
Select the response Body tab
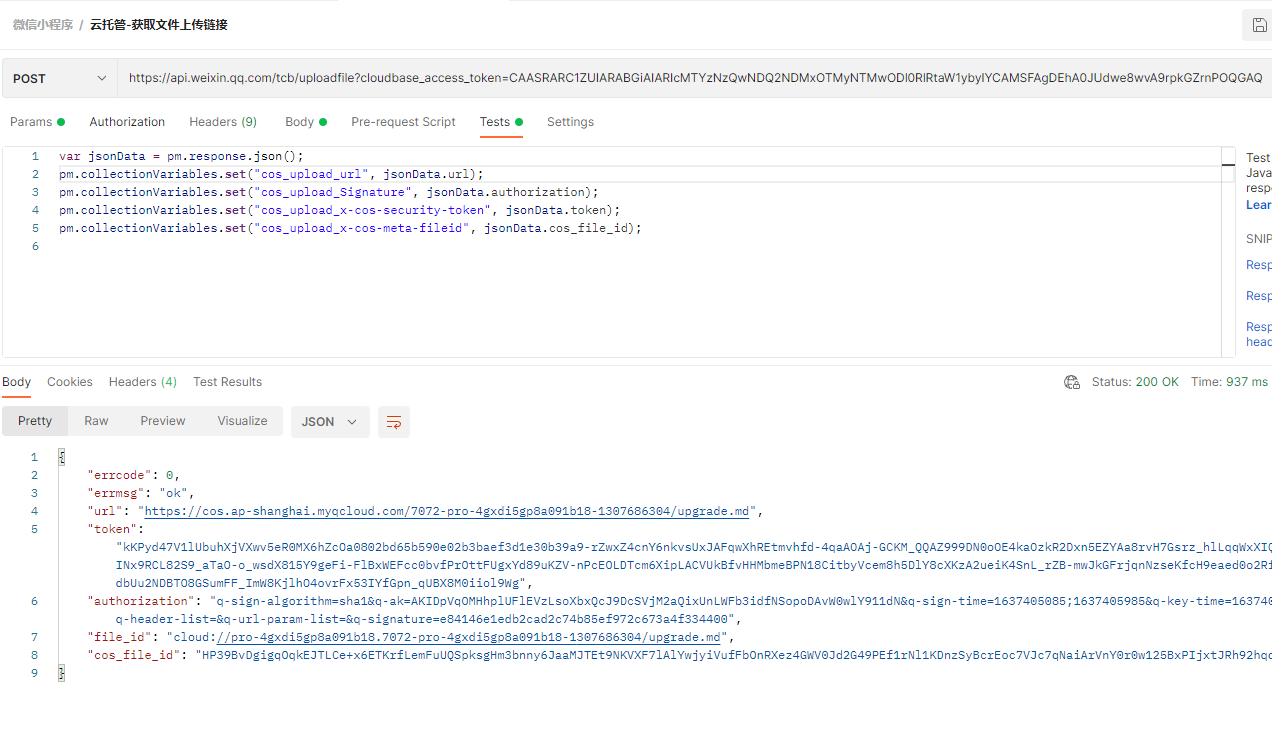pyautogui.click(x=17, y=382)
